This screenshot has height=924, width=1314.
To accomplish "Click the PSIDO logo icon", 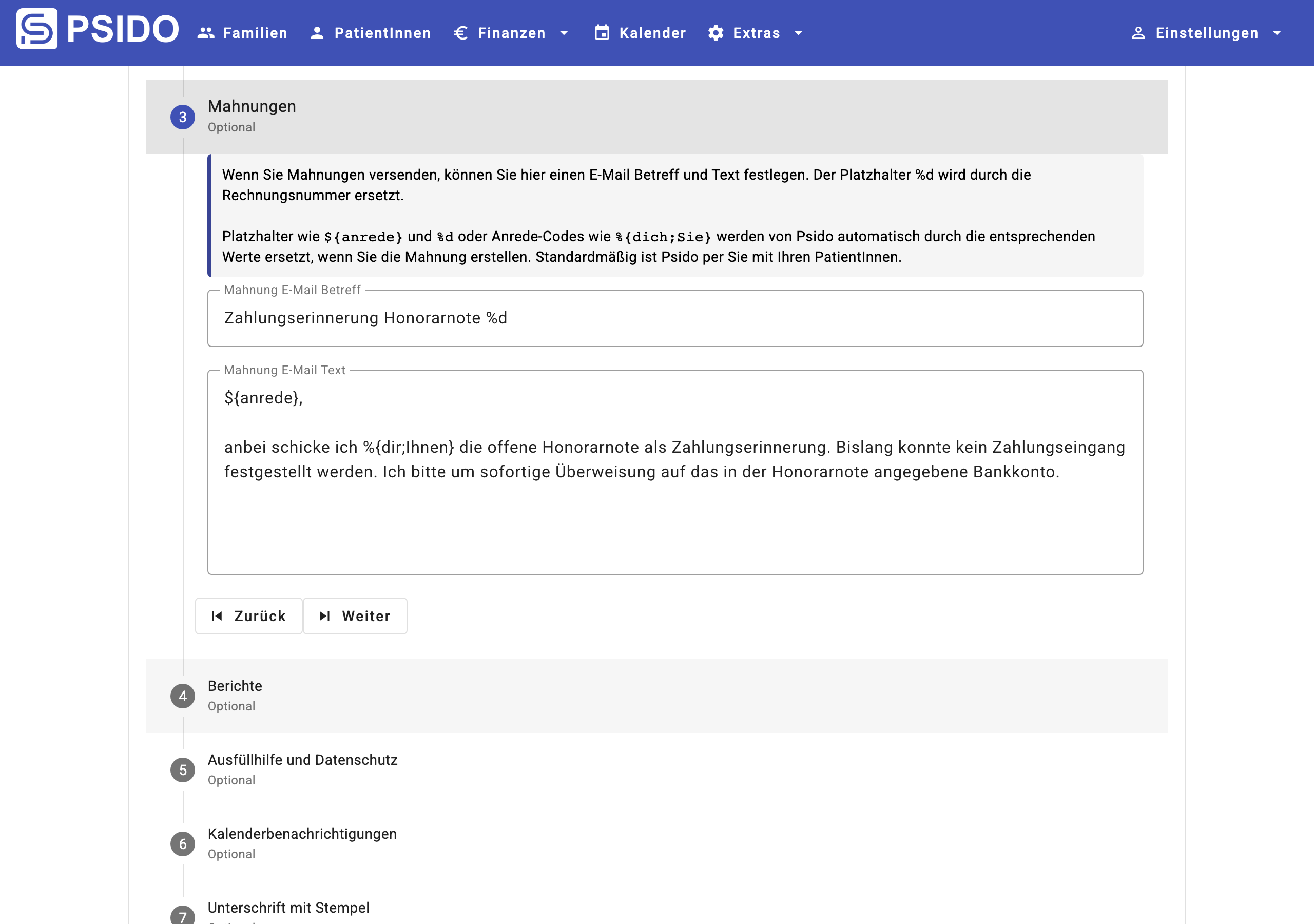I will [36, 29].
